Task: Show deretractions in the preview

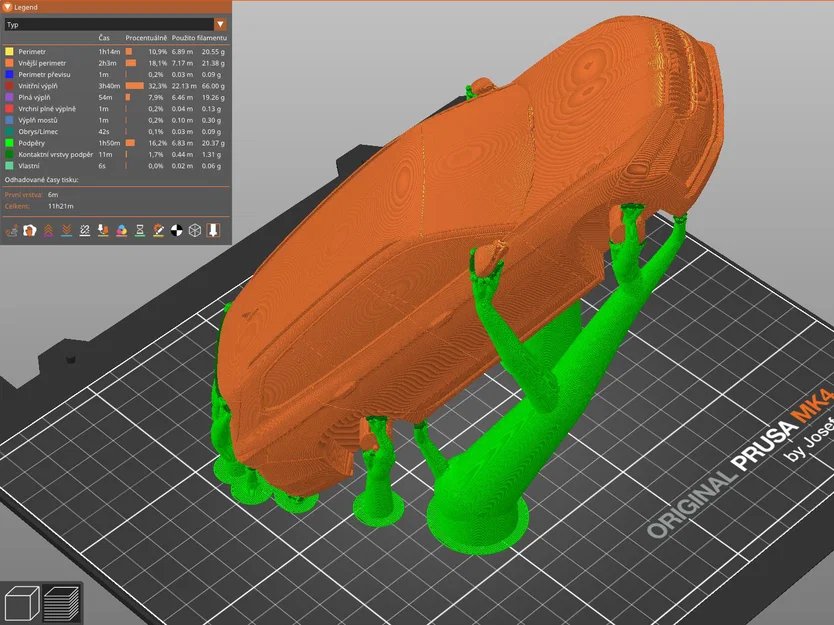Action: coord(66,232)
